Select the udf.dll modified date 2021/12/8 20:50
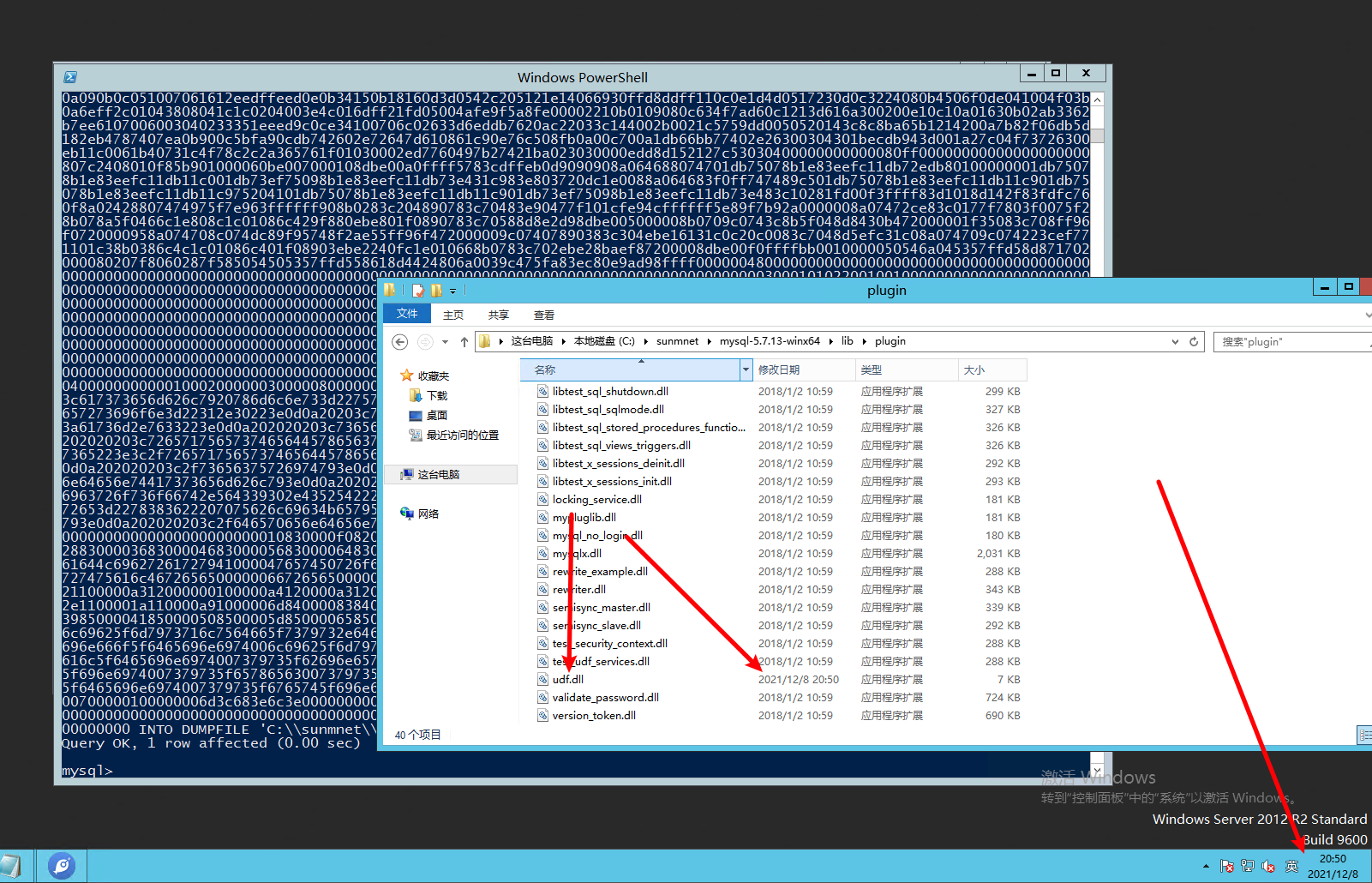This screenshot has width=1372, height=883. (799, 679)
